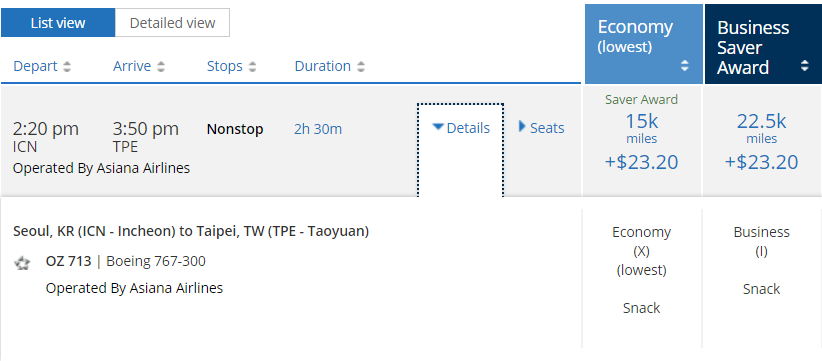
Task: Click the sort arrows next to Arrive
Action: click(161, 67)
